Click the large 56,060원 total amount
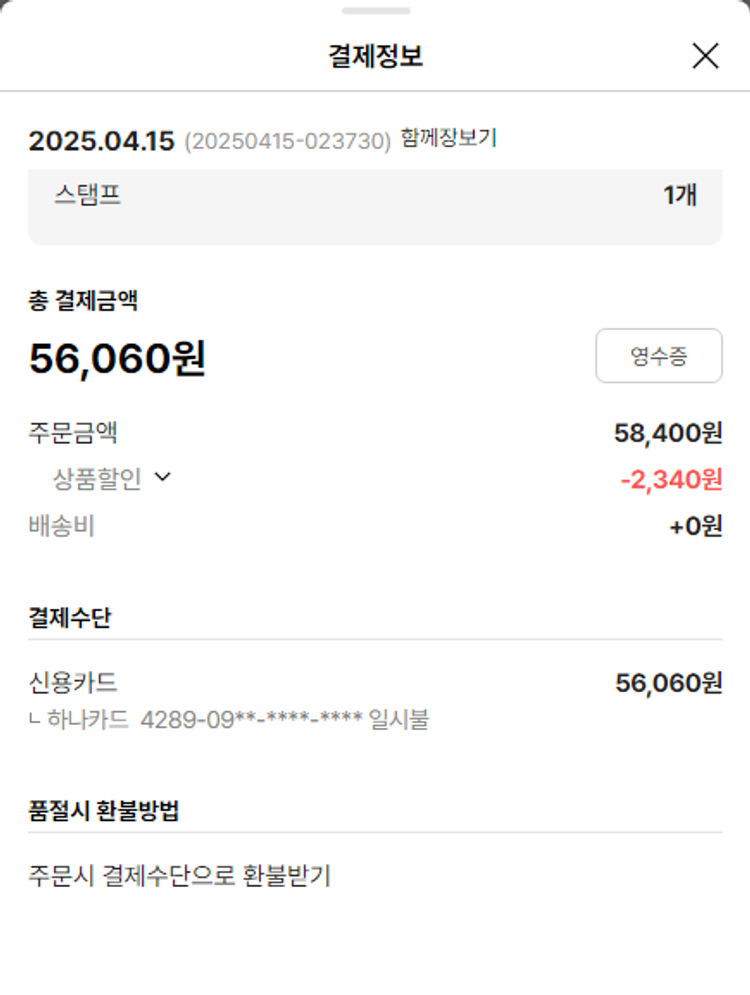The image size is (750, 995). (x=117, y=358)
